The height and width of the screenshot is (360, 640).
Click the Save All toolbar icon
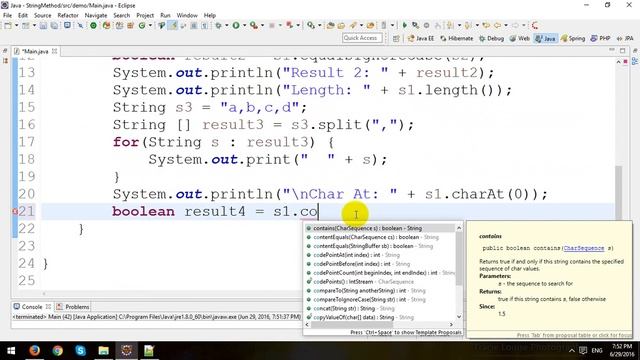[54, 25]
